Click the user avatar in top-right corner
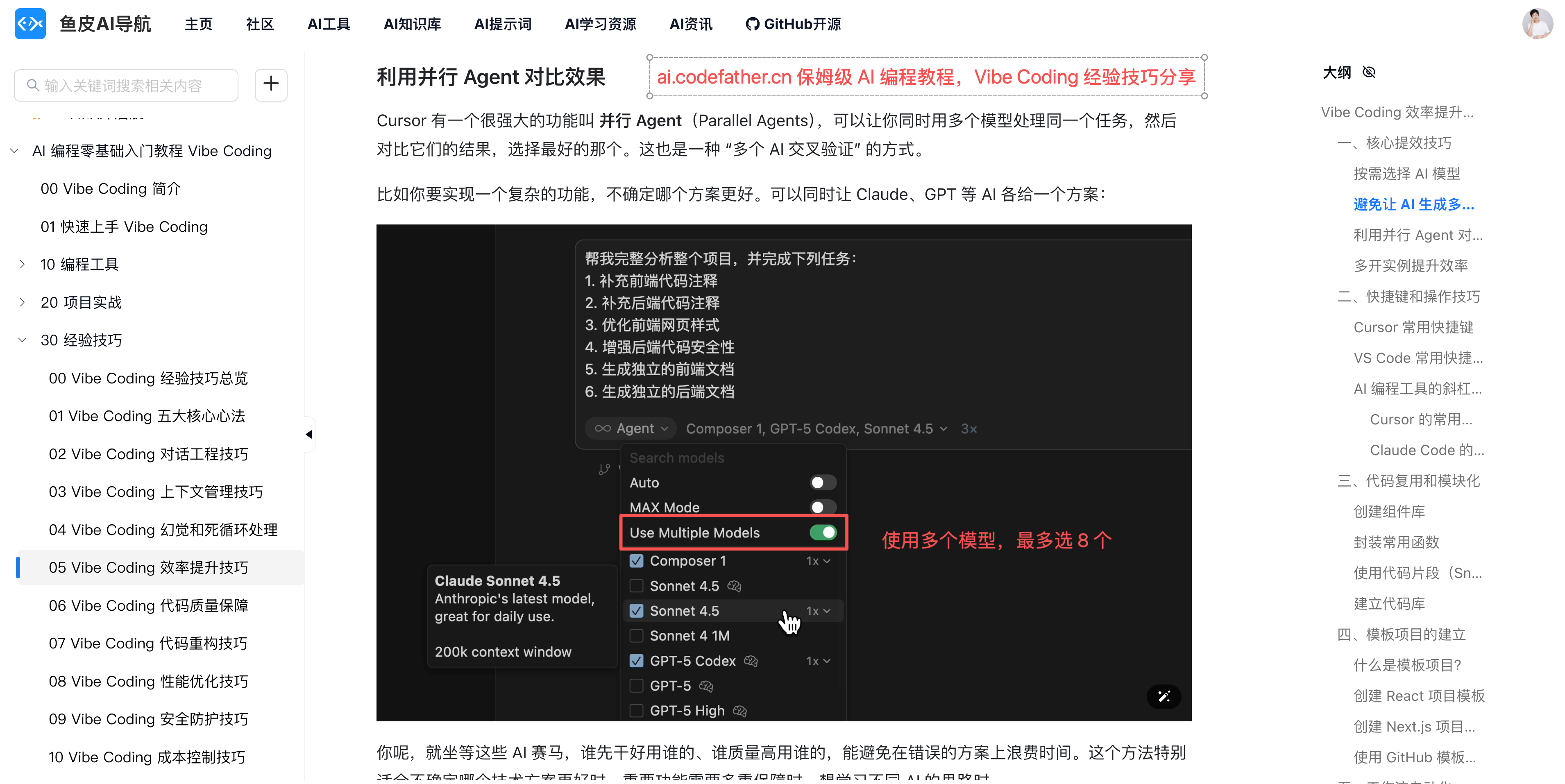1565x784 pixels. [x=1537, y=24]
